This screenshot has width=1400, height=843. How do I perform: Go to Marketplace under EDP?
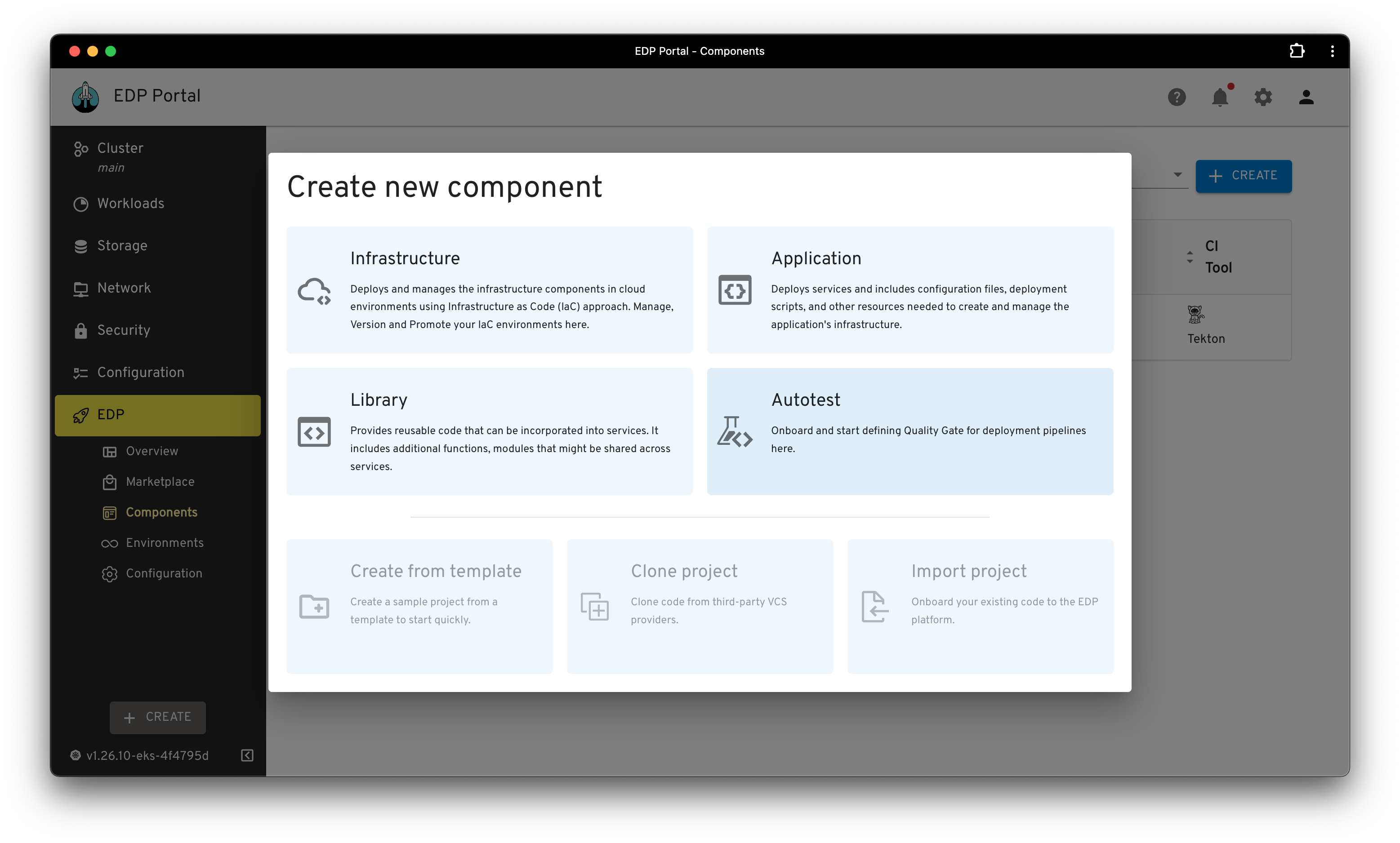coord(160,482)
